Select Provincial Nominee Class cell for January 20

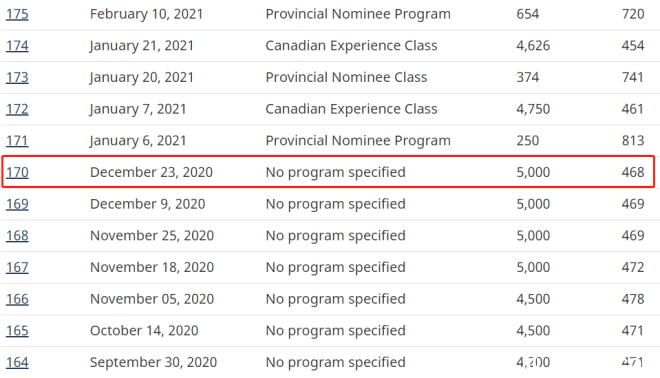coord(346,77)
